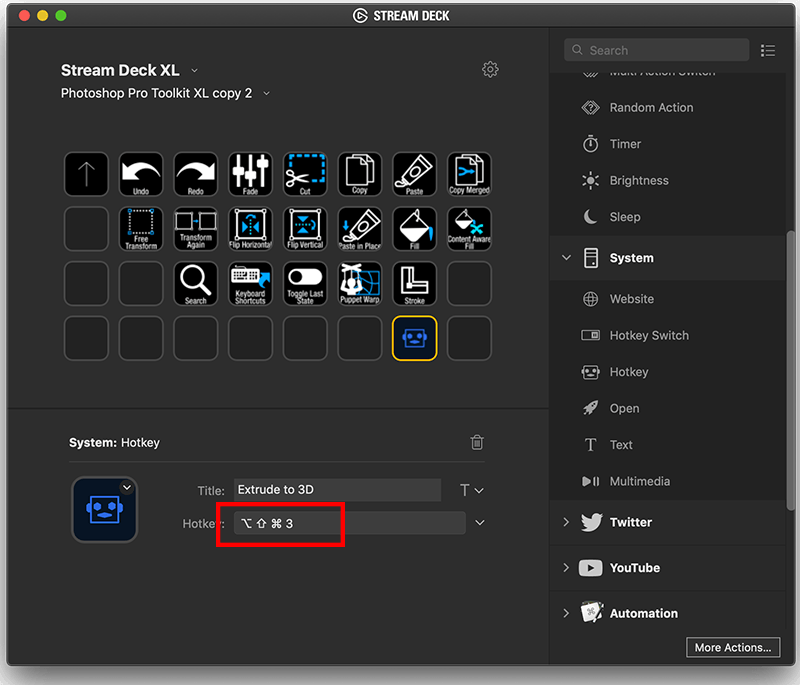Click the Redo key

195,174
